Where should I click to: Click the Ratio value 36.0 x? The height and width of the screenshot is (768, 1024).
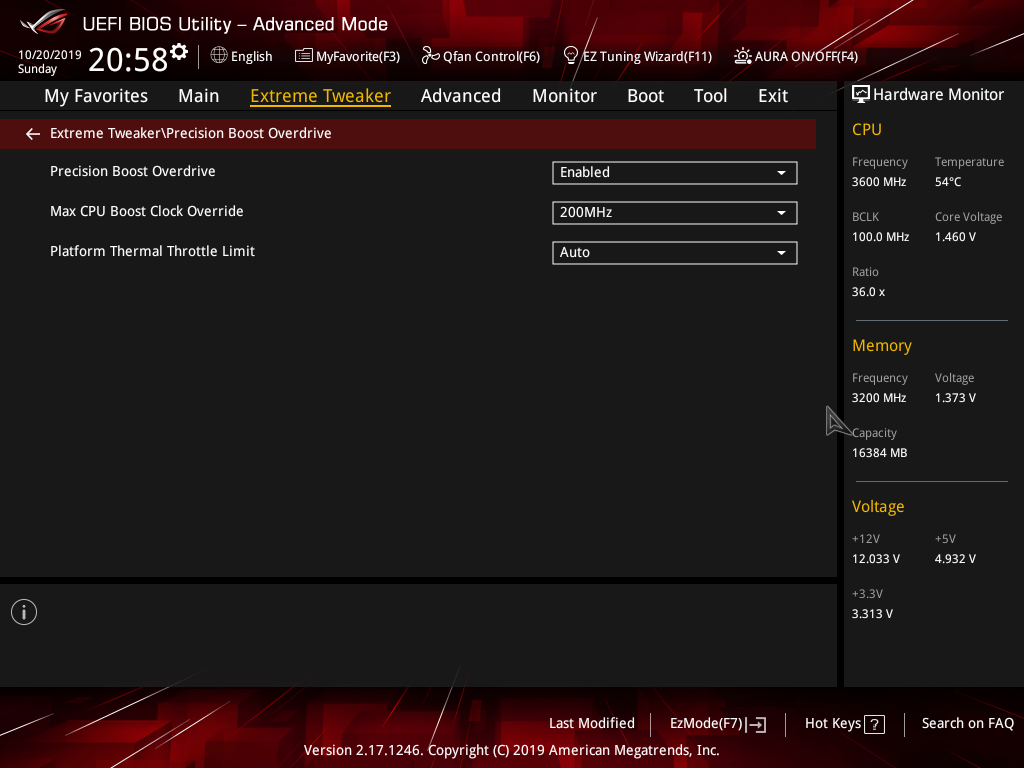point(869,292)
